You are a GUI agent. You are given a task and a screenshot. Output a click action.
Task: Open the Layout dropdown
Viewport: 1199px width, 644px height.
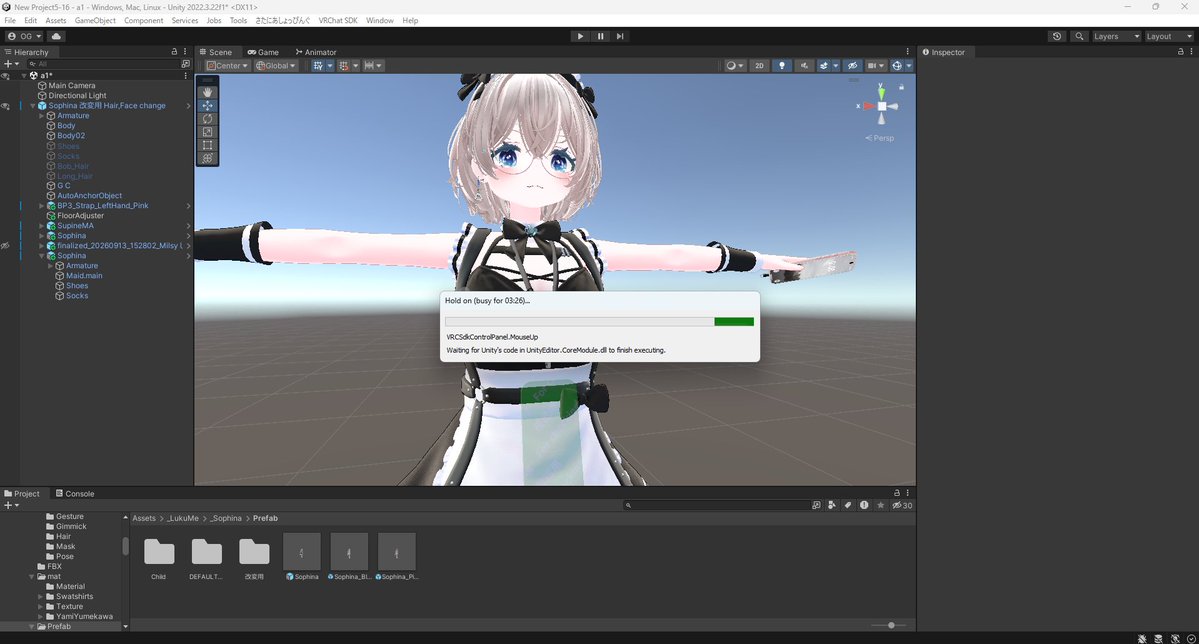point(1168,36)
